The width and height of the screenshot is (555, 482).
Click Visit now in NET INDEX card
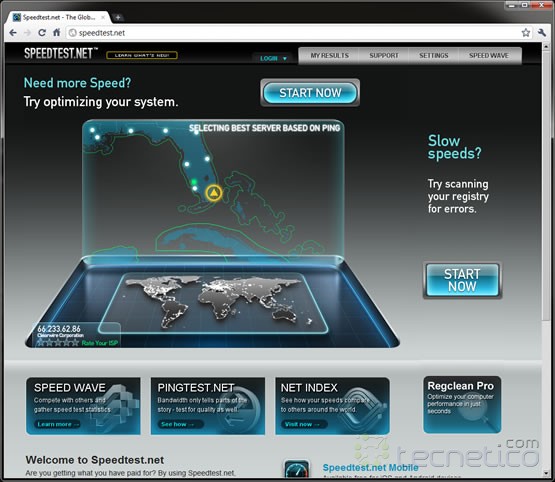(304, 424)
